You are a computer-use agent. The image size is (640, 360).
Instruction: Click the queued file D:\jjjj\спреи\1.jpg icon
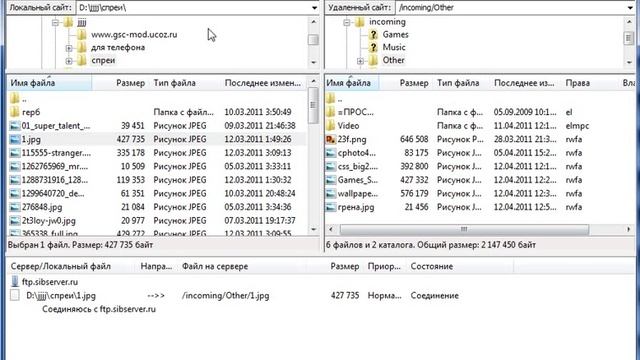coord(15,295)
